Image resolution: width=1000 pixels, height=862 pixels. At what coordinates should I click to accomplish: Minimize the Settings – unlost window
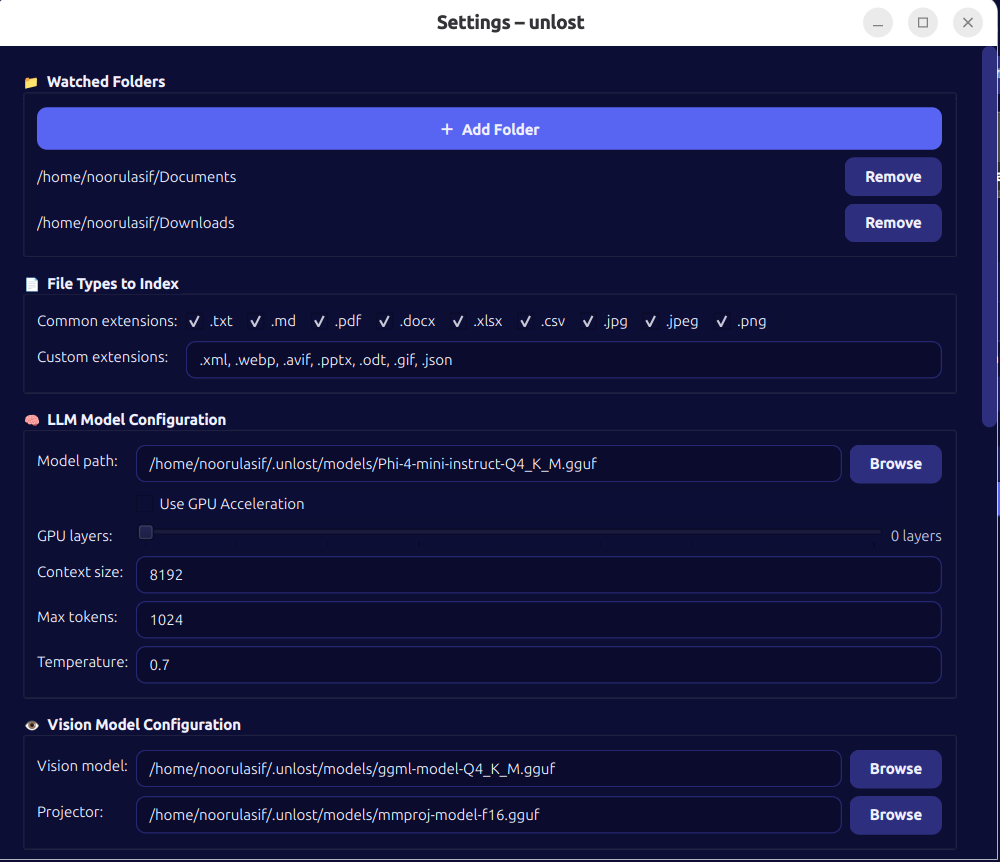coord(878,23)
